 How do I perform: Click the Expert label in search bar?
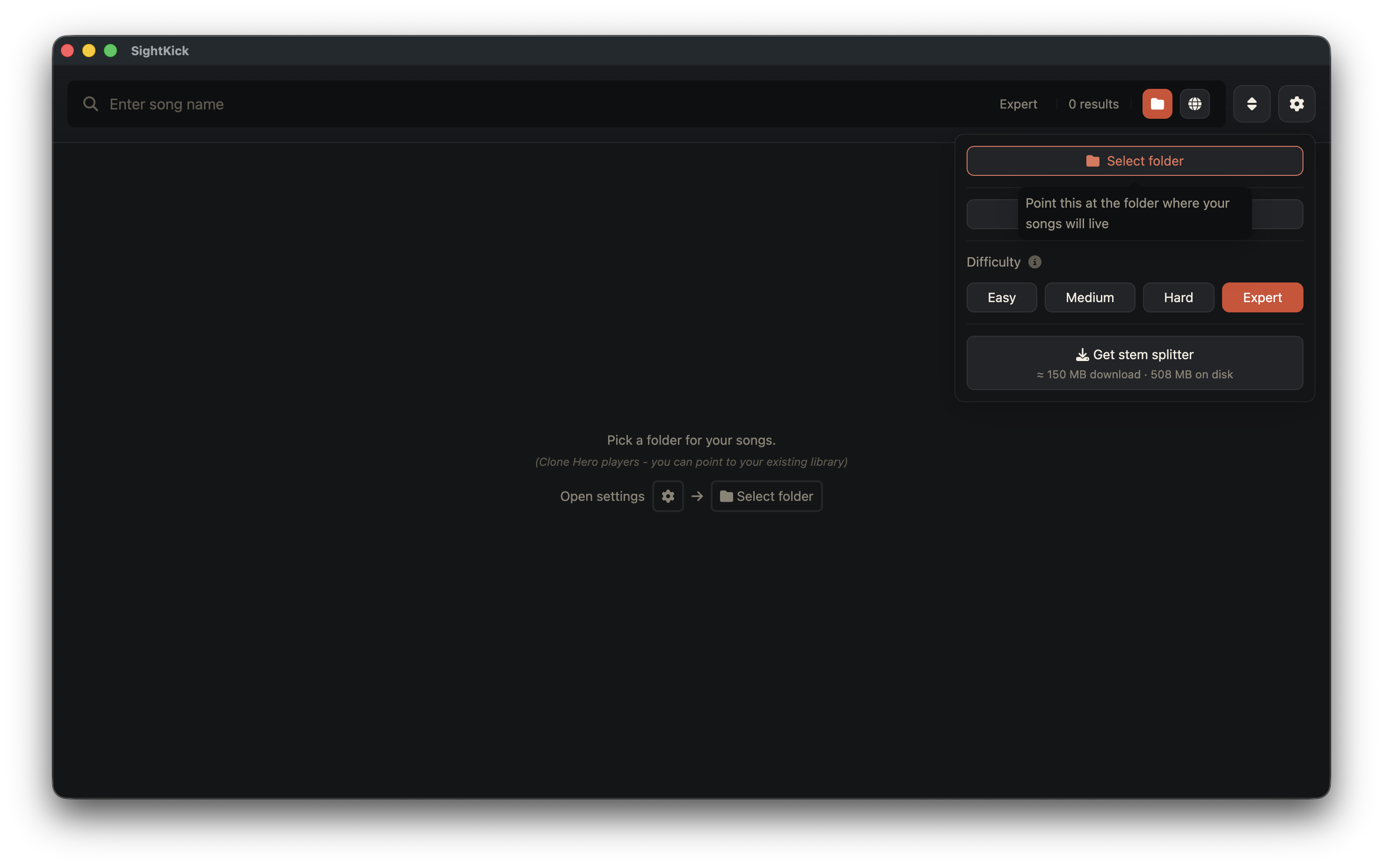point(1018,104)
